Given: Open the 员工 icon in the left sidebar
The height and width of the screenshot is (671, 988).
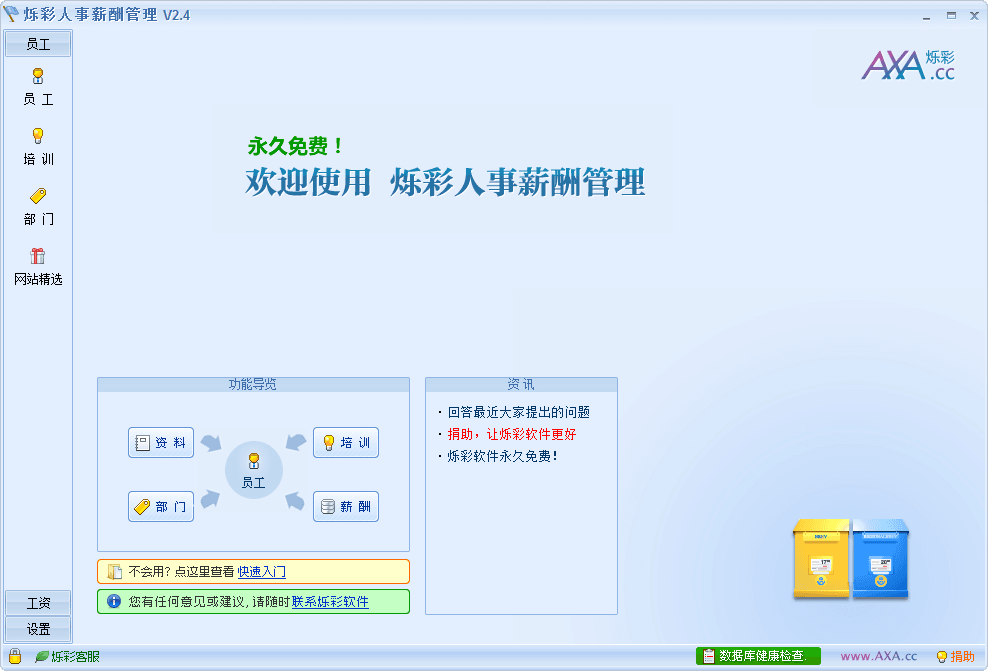Looking at the screenshot, I should pyautogui.click(x=38, y=78).
